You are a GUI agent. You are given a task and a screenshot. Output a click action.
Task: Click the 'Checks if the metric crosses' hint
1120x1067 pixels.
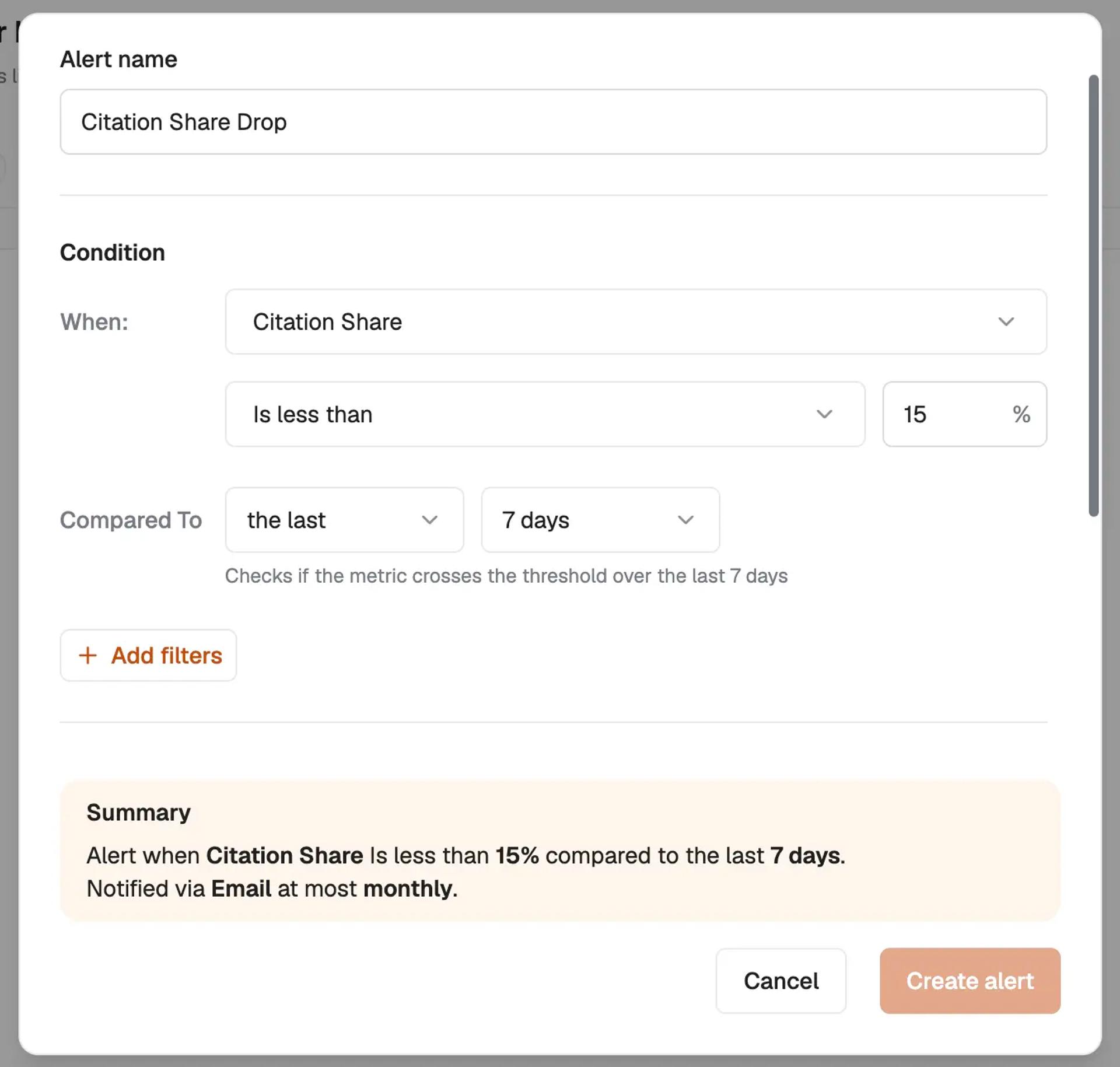pos(506,576)
